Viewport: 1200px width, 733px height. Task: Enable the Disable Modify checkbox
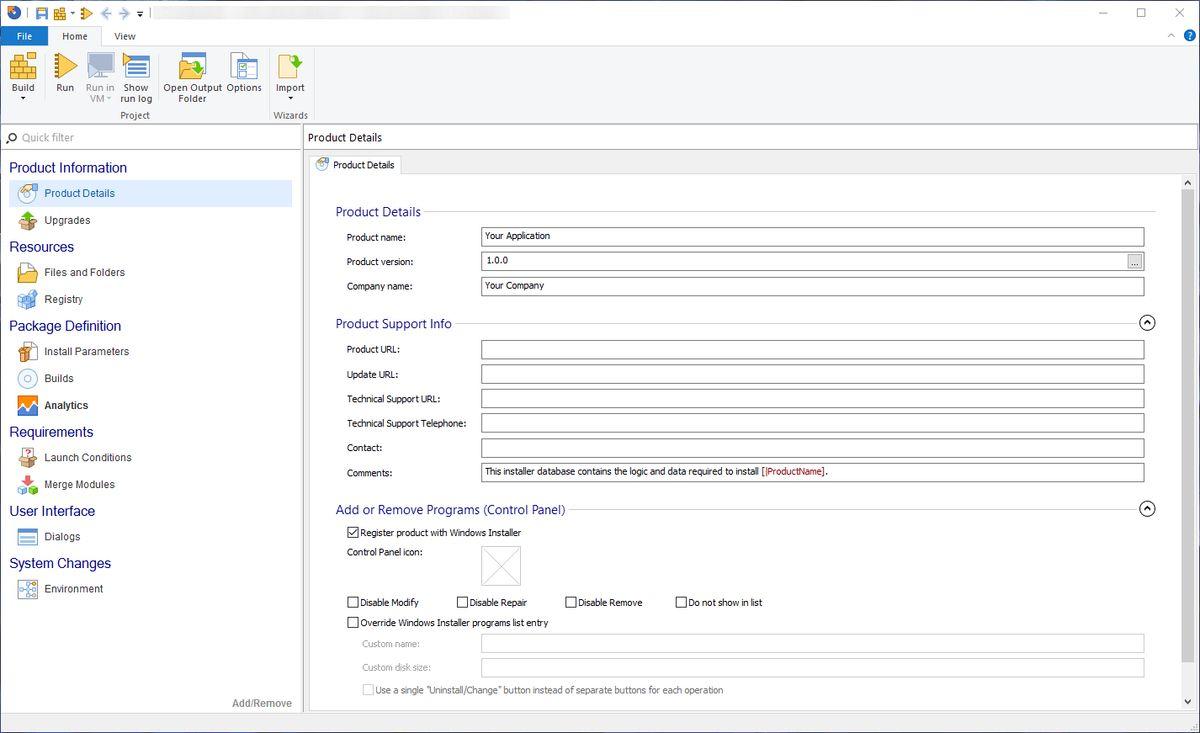click(353, 603)
